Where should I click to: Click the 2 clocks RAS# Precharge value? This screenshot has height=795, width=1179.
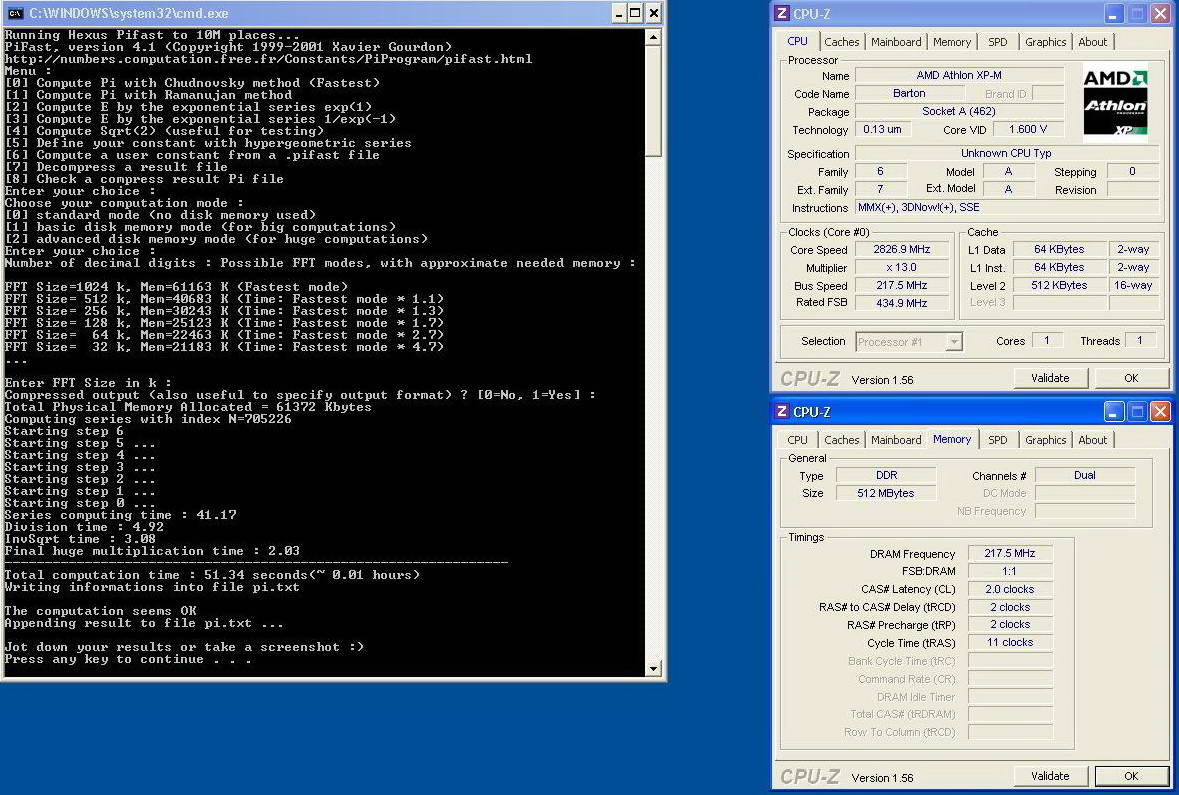[x=1010, y=624]
